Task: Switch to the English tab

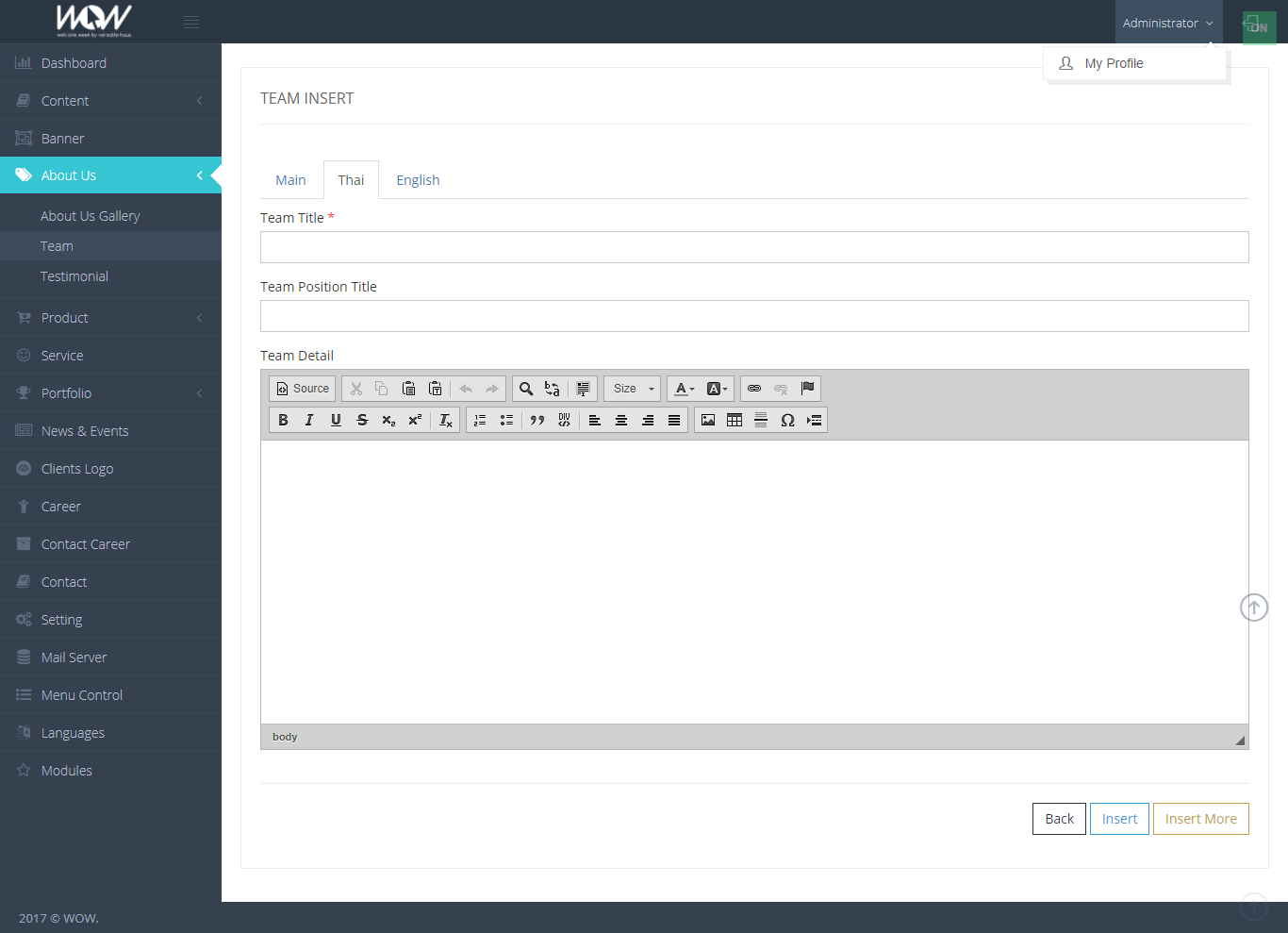Action: click(x=418, y=180)
